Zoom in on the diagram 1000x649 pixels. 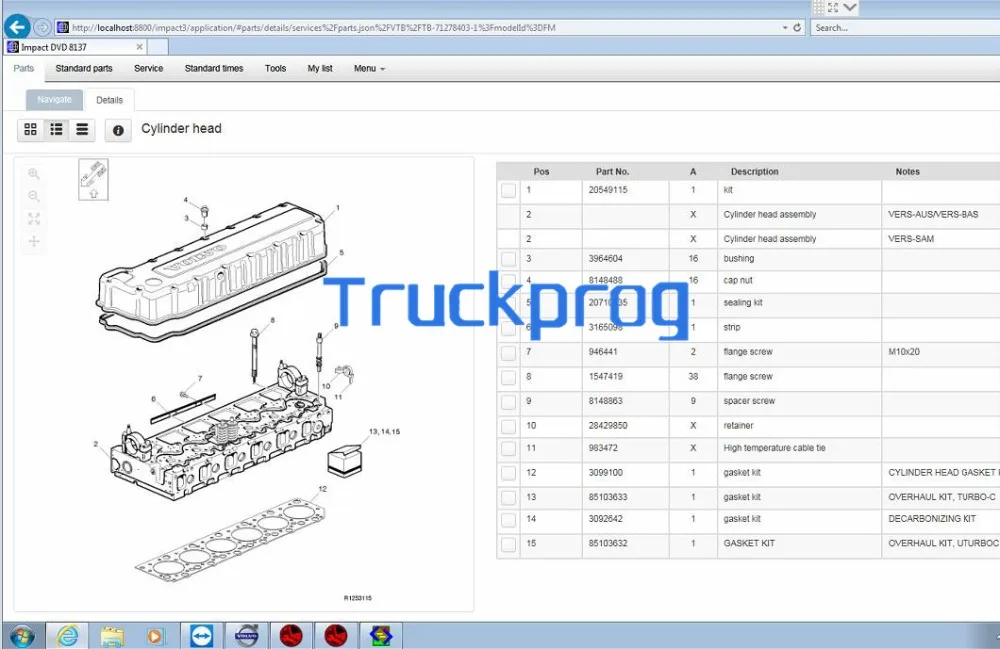34,173
